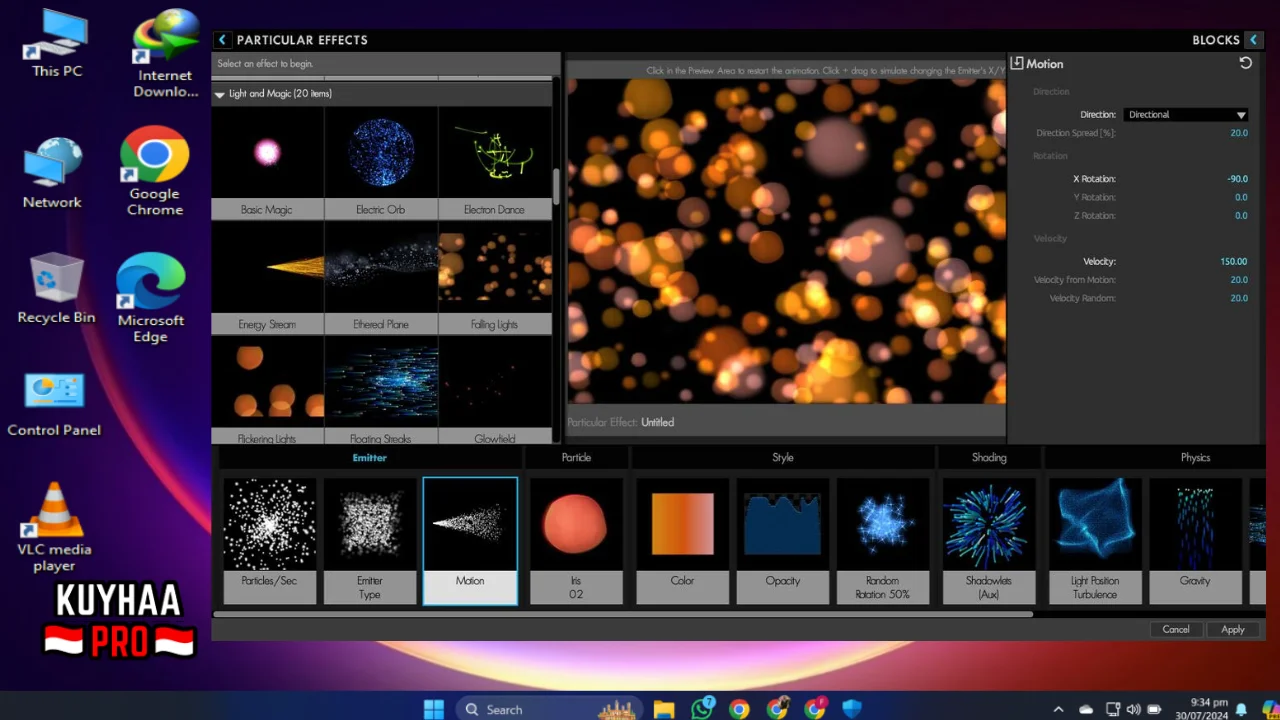Screen dimensions: 1280x720
Task: Select the Shadowlets (Aux) block
Action: point(989,540)
